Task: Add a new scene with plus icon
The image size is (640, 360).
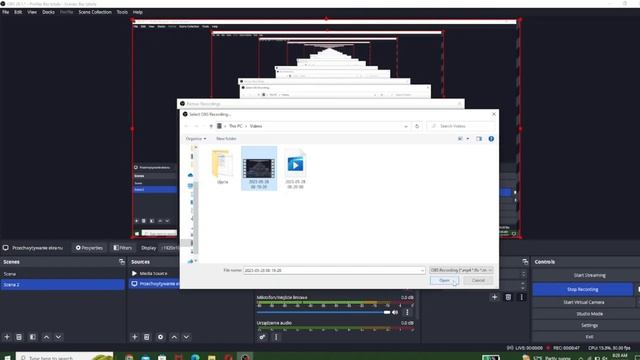Action: [x=7, y=337]
